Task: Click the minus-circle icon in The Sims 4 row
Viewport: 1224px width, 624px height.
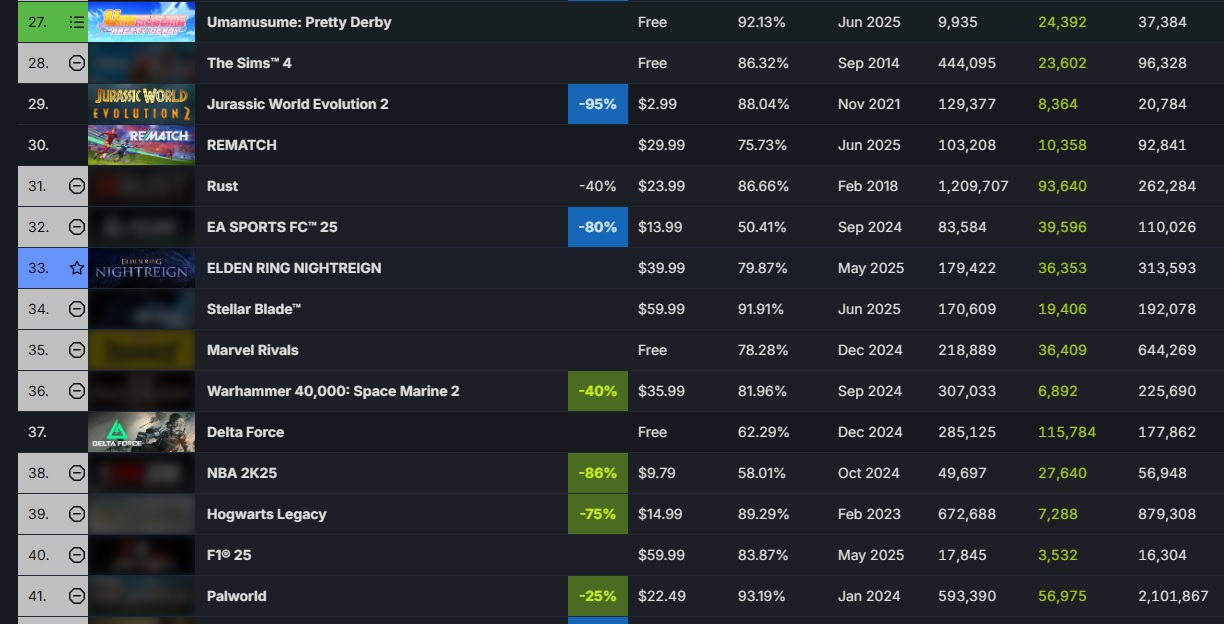Action: click(x=77, y=63)
